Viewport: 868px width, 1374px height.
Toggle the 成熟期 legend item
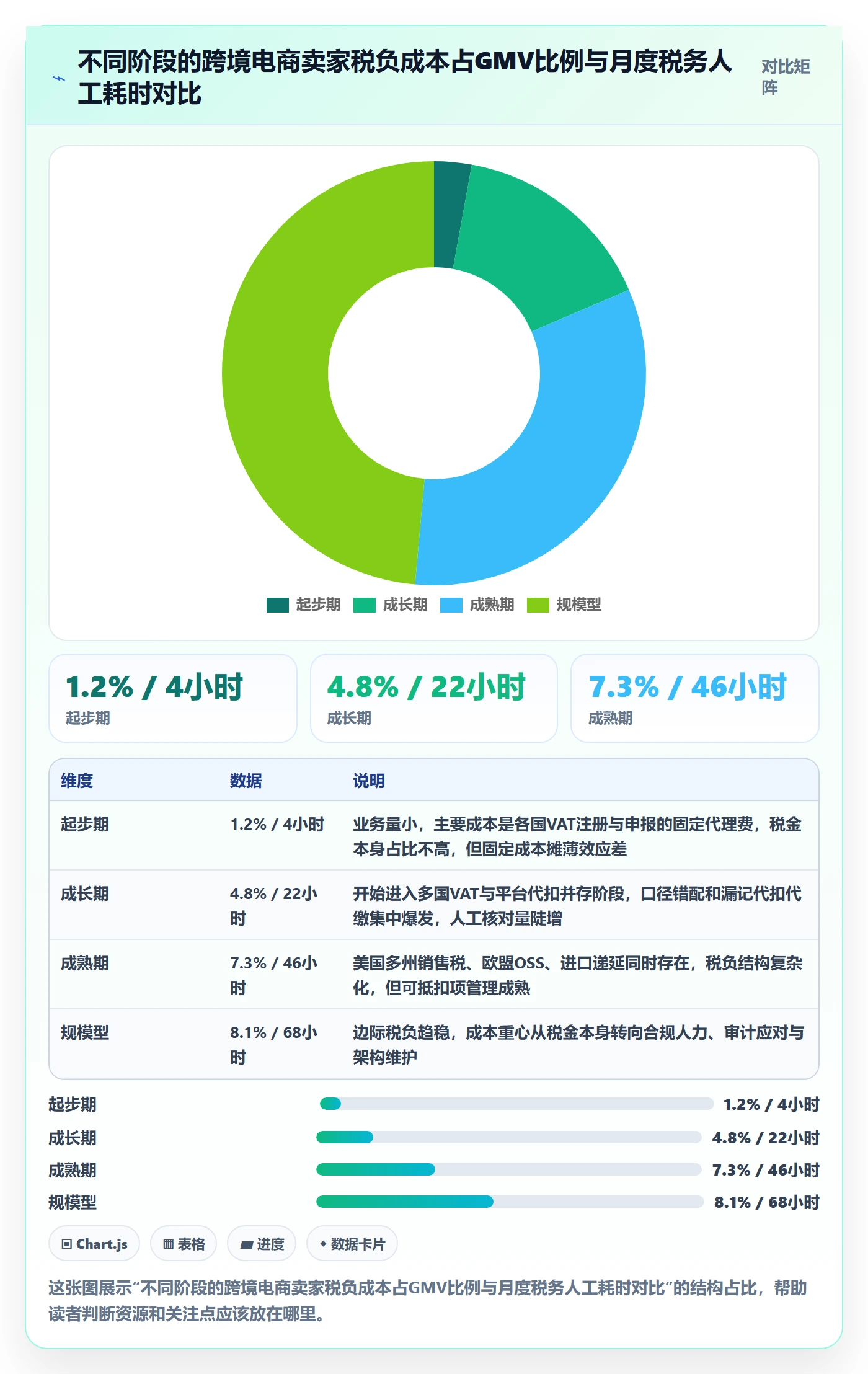[477, 605]
